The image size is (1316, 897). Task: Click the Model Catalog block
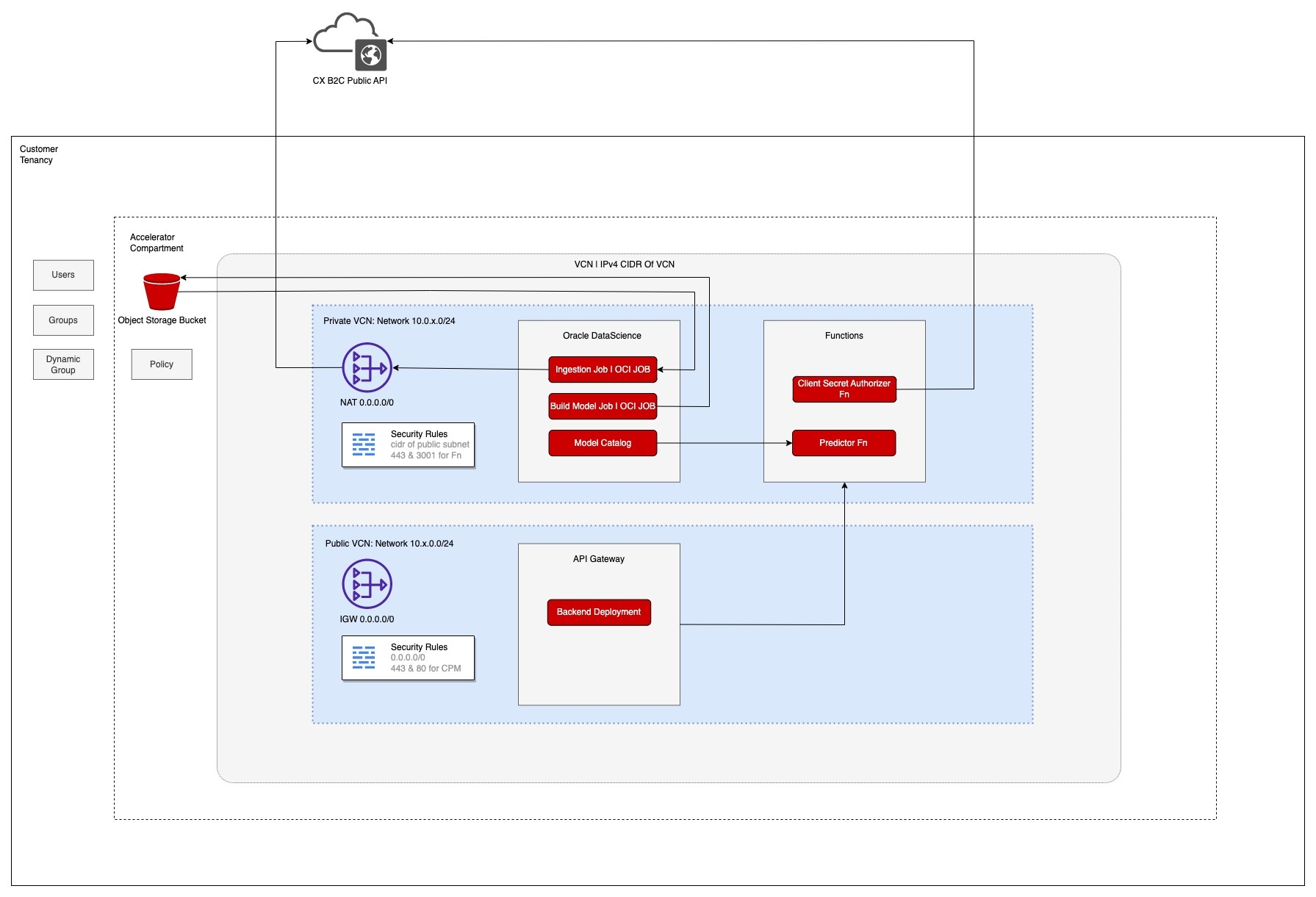coord(603,443)
